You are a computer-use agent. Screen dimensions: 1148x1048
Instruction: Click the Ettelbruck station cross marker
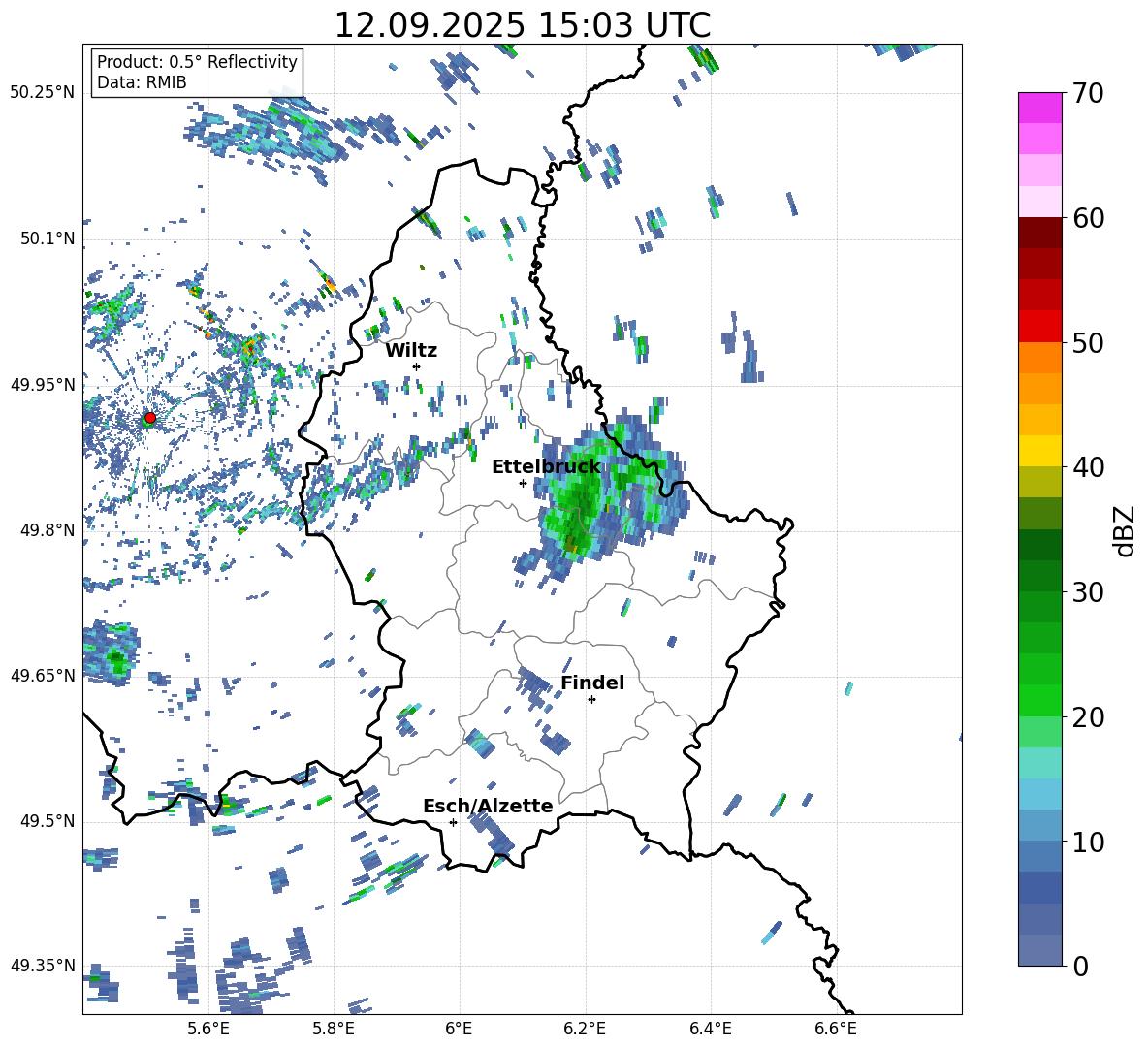click(x=523, y=483)
